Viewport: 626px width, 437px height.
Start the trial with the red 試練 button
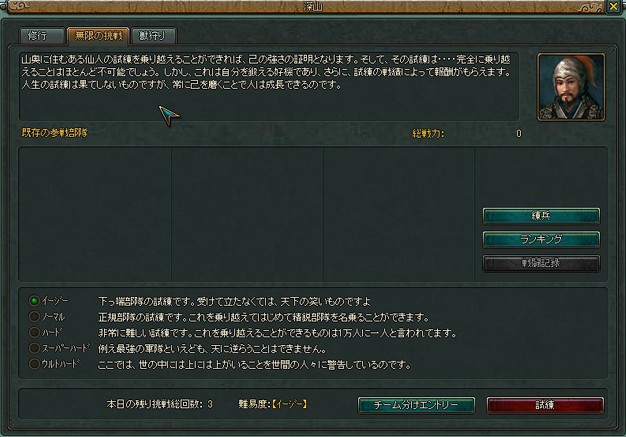(x=545, y=405)
